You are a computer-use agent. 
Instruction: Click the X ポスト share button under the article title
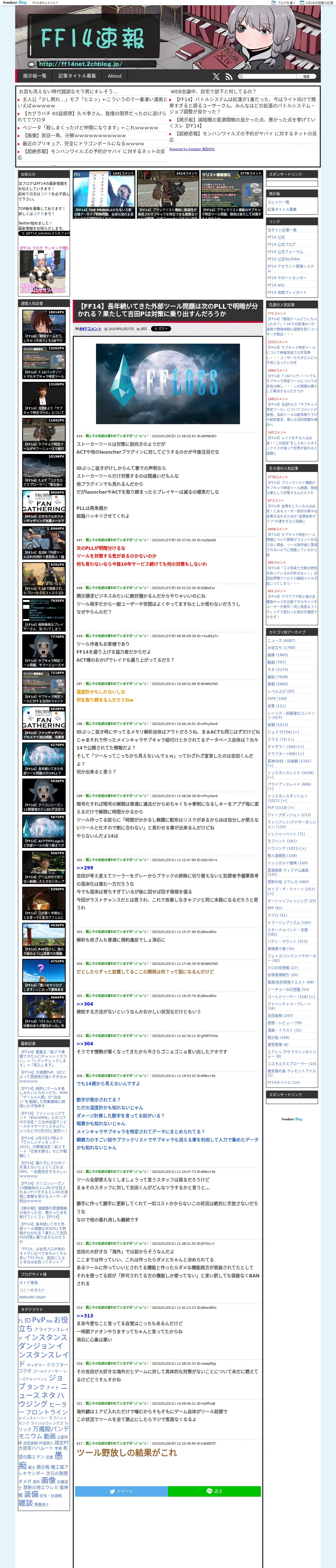click(x=161, y=329)
